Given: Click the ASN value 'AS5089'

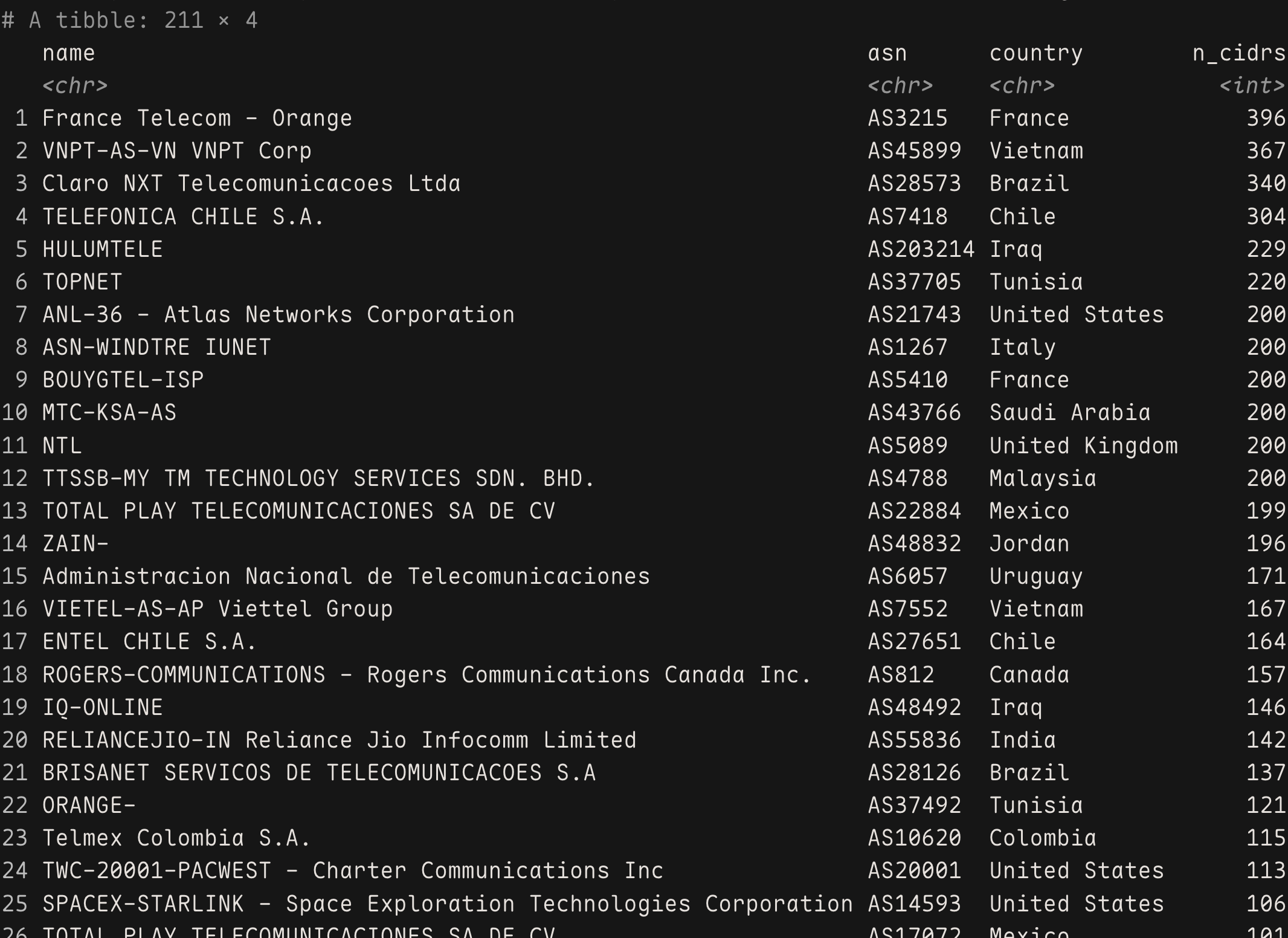Looking at the screenshot, I should pyautogui.click(x=908, y=445).
